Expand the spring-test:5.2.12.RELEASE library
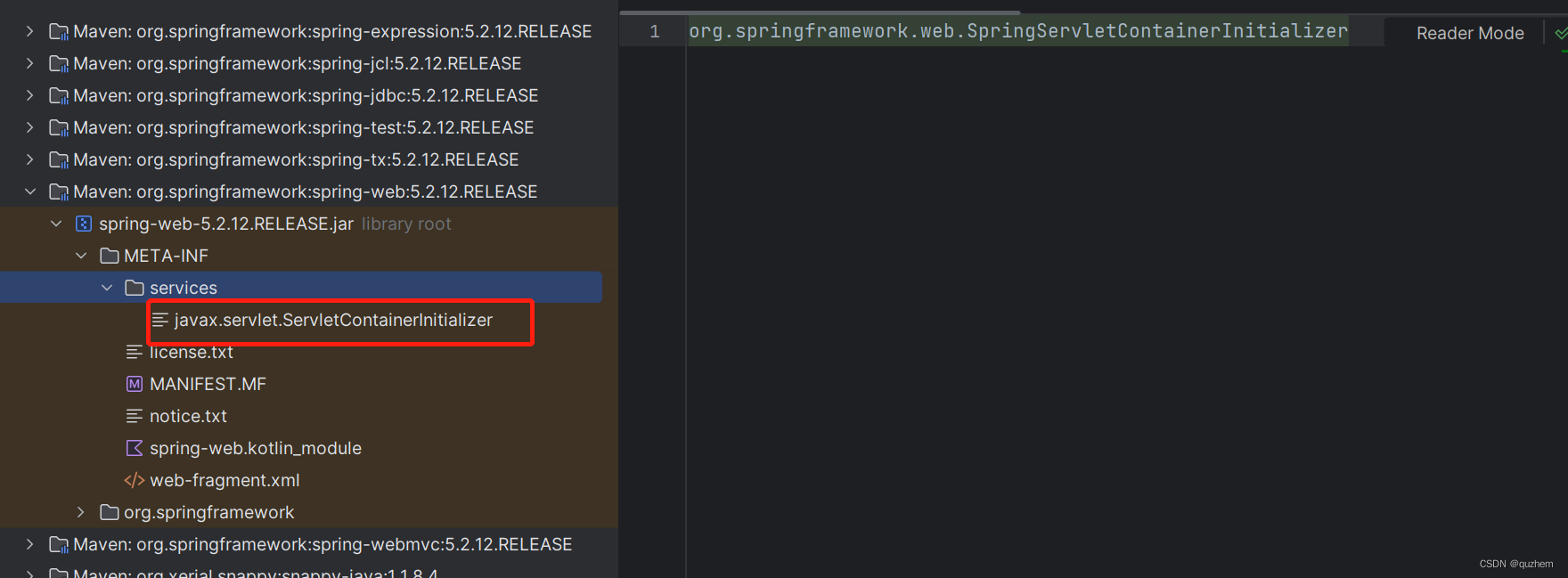The image size is (1568, 578). [x=29, y=127]
